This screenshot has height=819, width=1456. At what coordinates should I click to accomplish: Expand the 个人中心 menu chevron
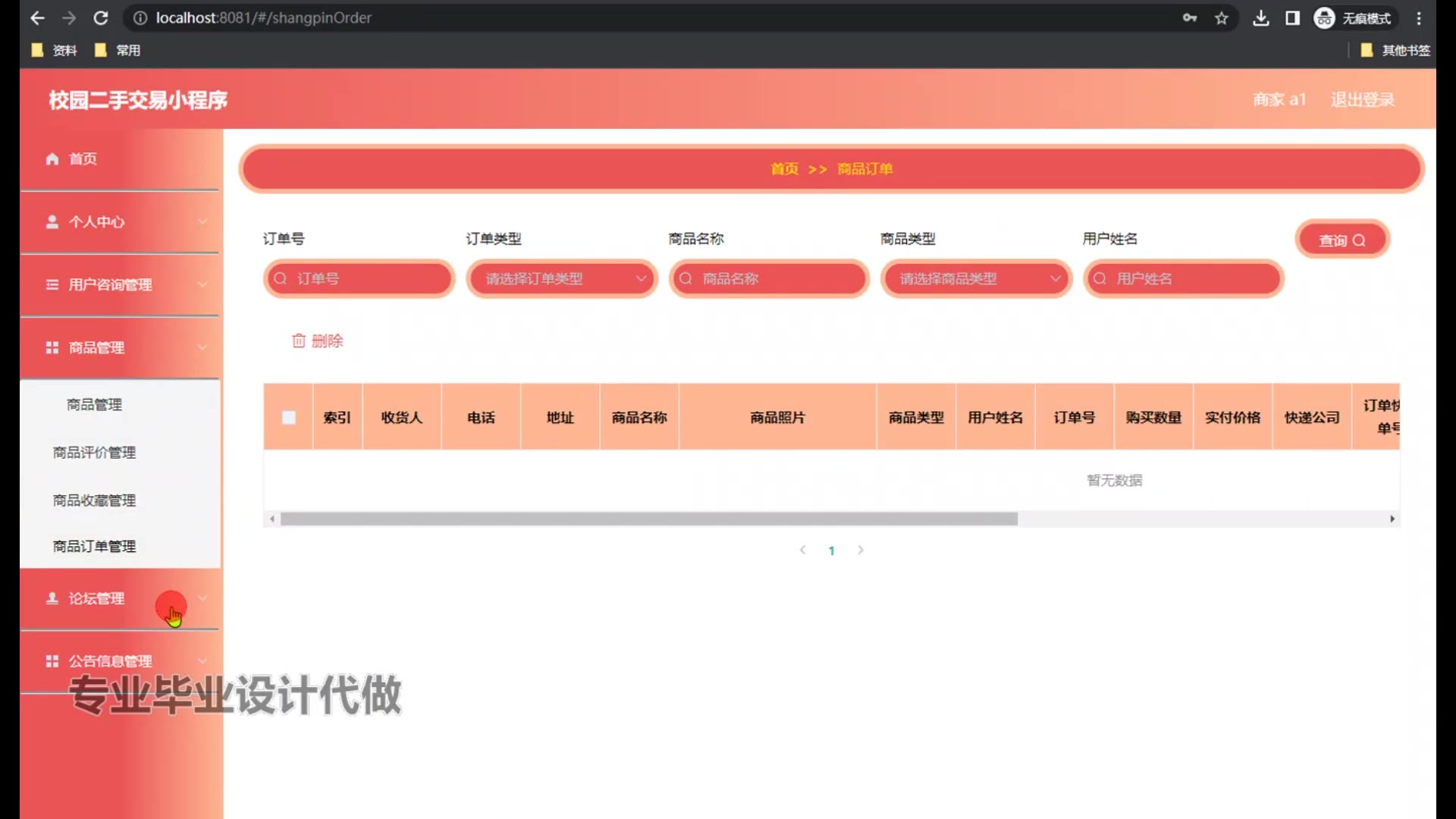coord(202,221)
